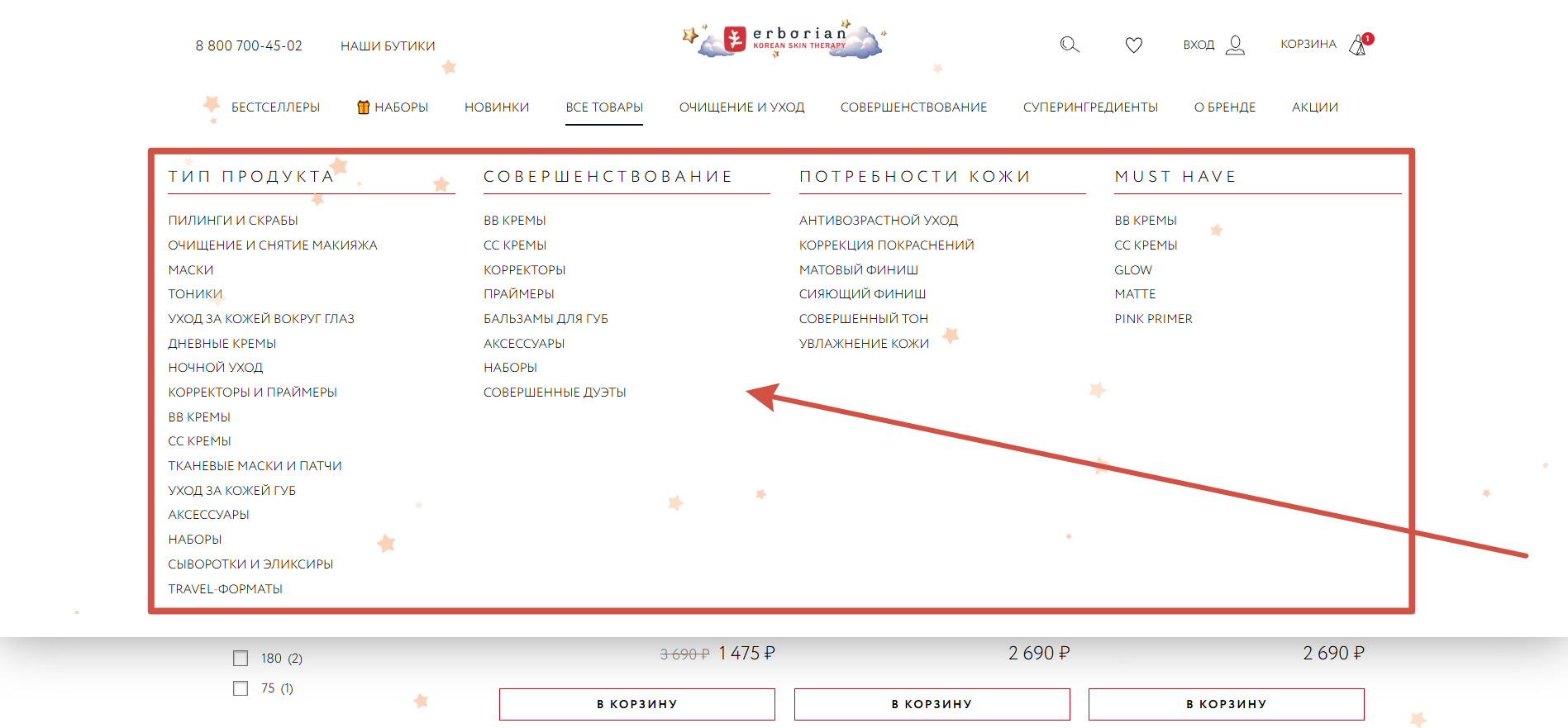Viewport: 1568px width, 728px height.
Task: Select MATTE under Must Have
Action: click(1135, 294)
